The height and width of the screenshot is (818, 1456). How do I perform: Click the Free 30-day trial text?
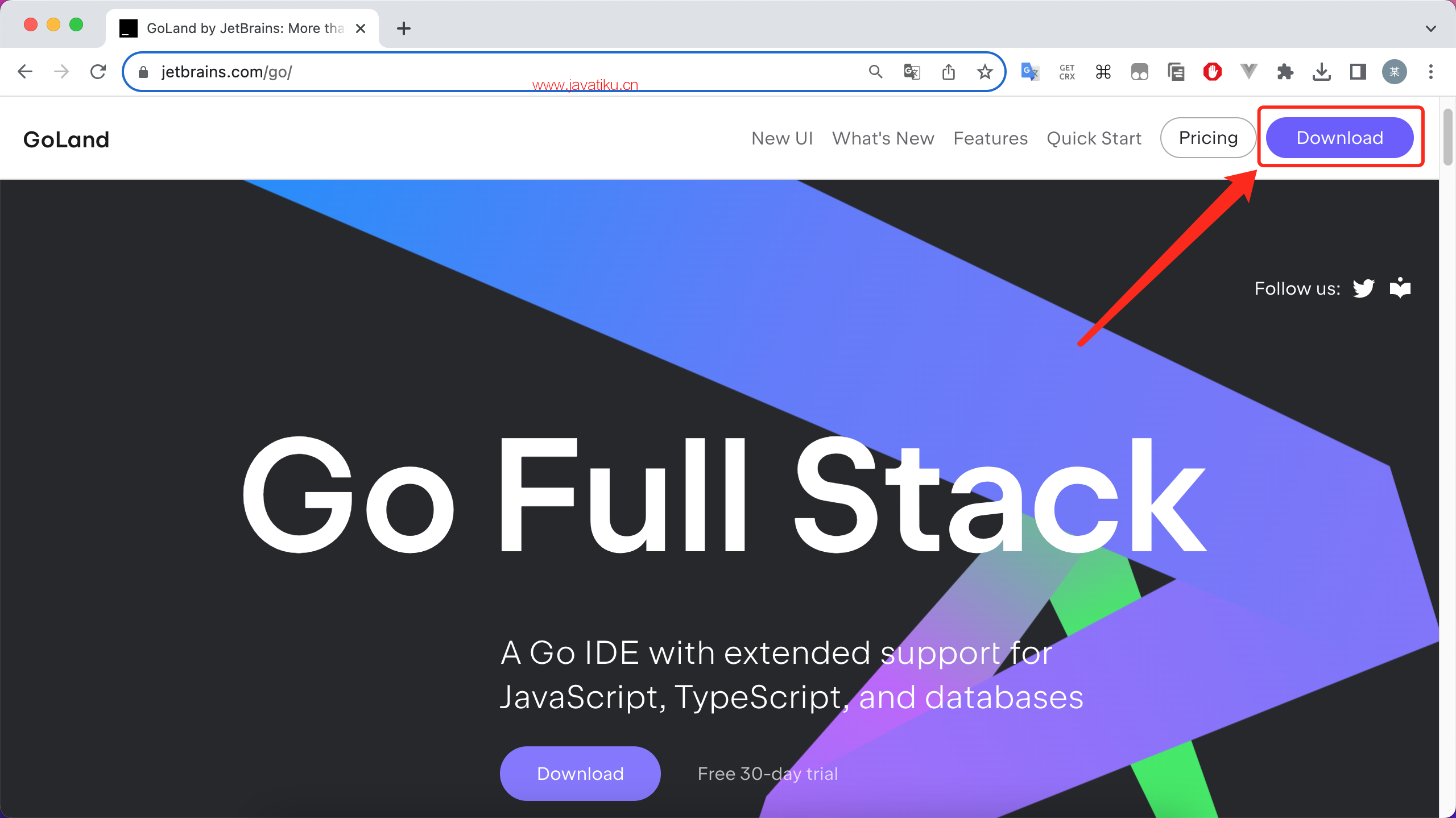pos(768,774)
